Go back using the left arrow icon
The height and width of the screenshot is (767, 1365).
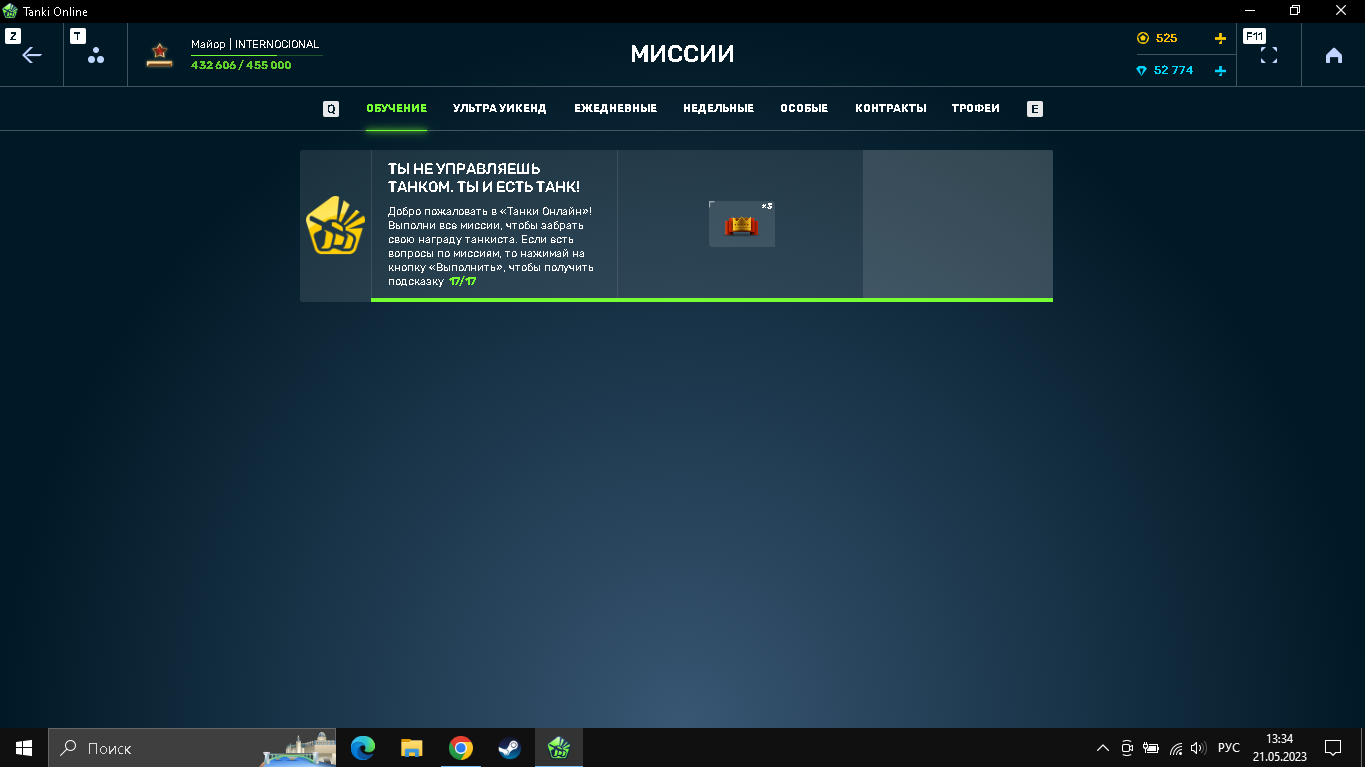(x=32, y=55)
